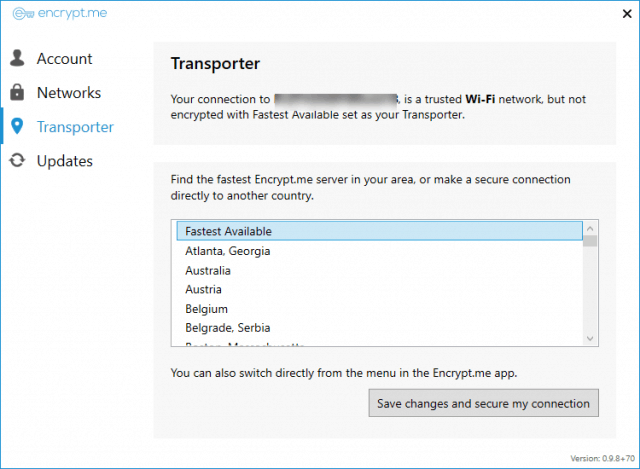The image size is (640, 469).
Task: Select Atlanta, Georgia server
Action: [380, 251]
